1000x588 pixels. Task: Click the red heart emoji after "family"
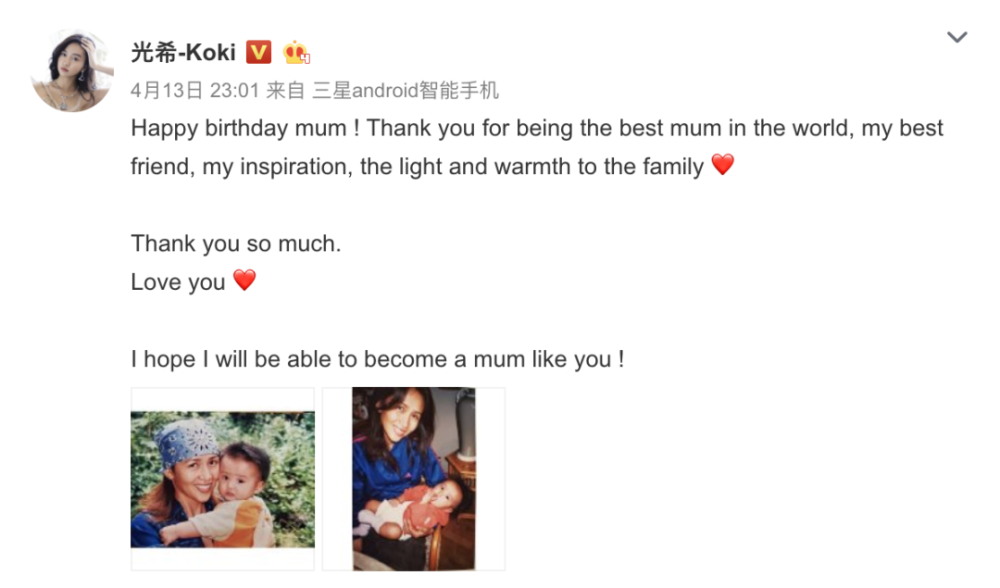point(723,165)
